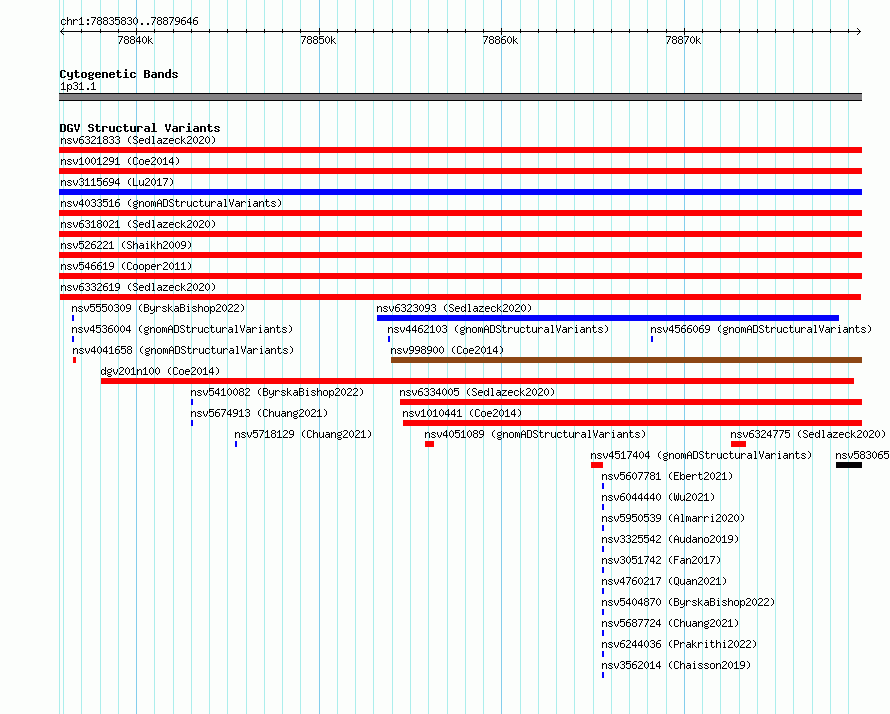
Task: Click the 78840k ruler mark
Action: pos(135,40)
